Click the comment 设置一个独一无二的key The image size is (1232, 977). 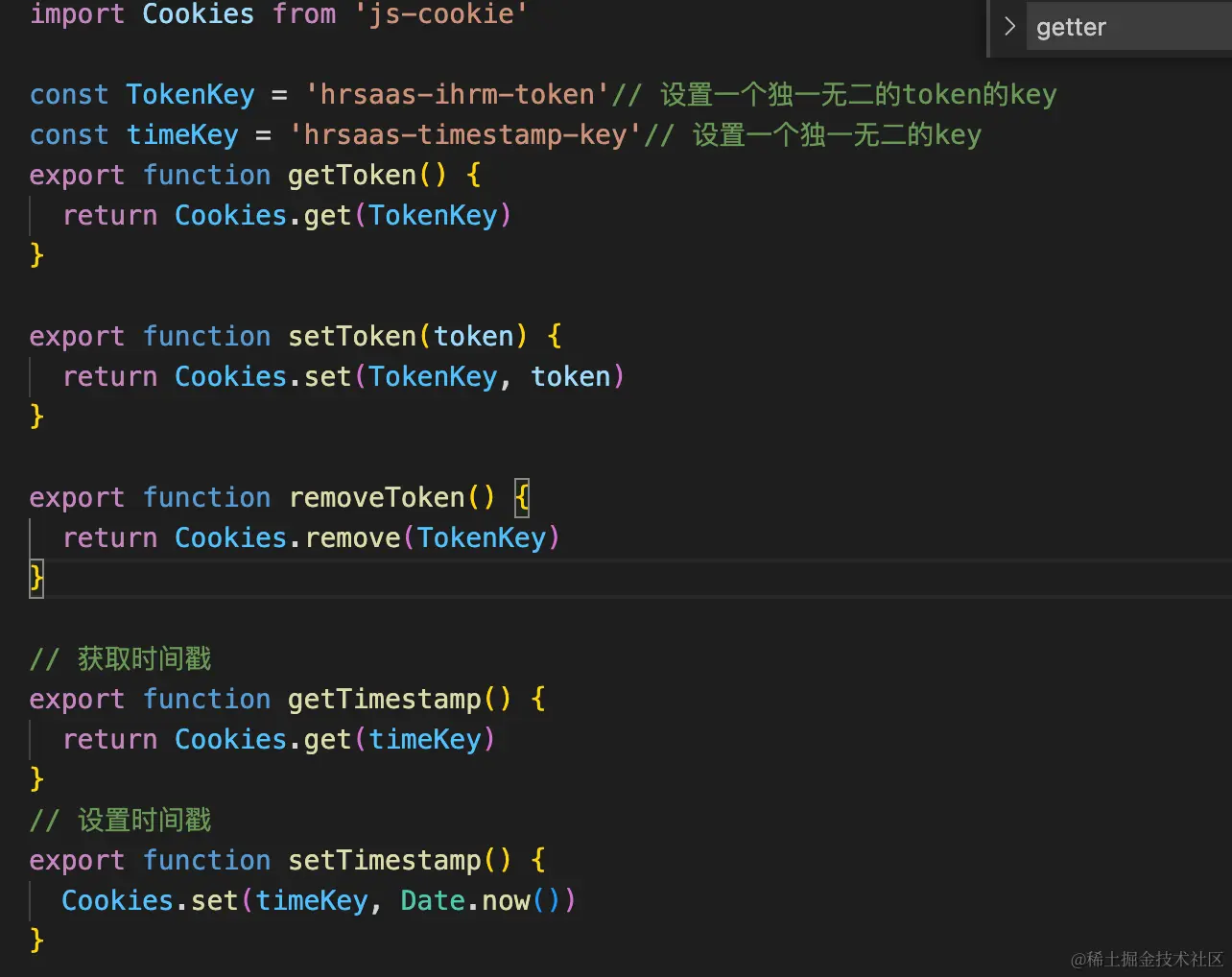[813, 134]
